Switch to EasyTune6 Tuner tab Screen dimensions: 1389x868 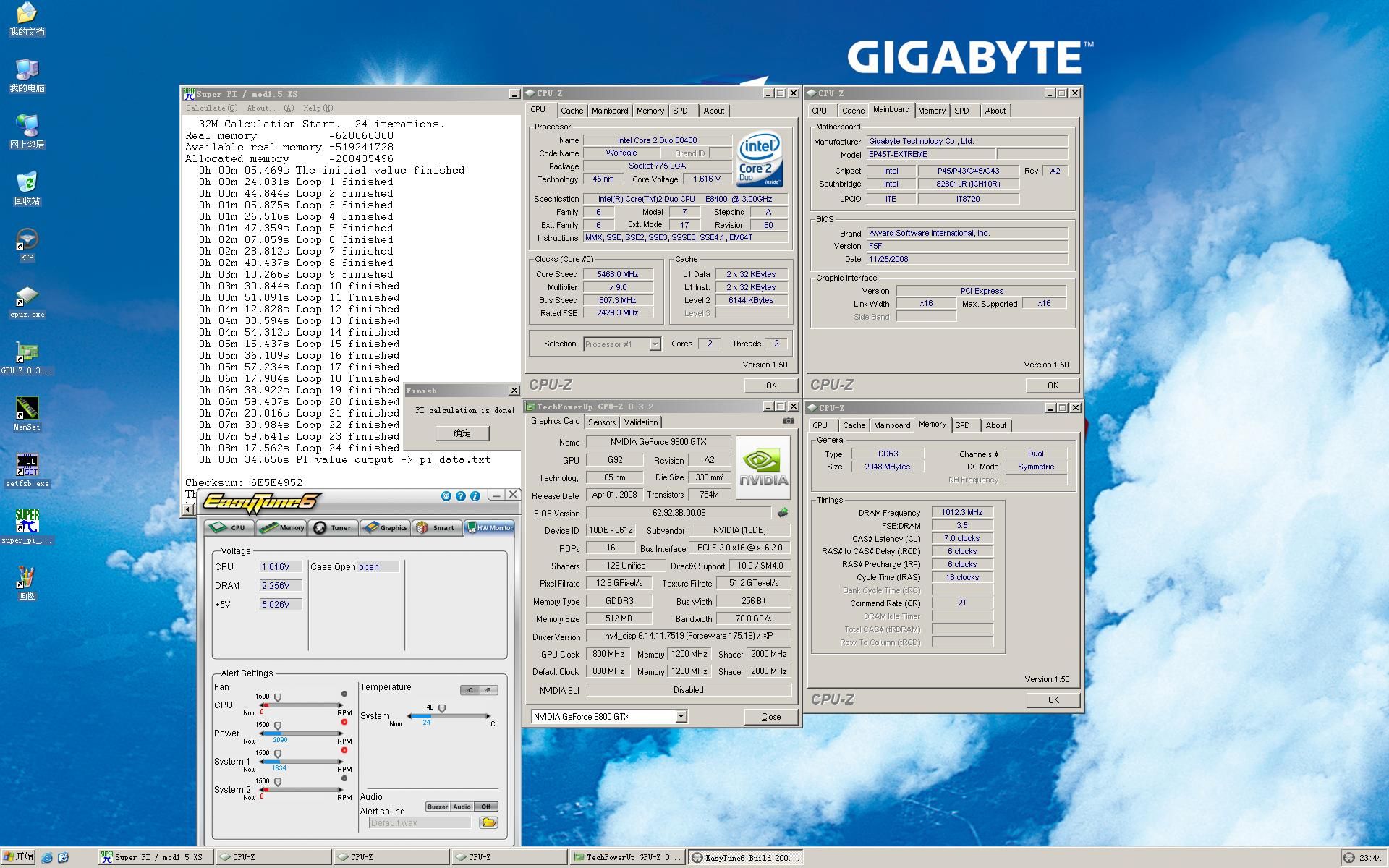333,527
